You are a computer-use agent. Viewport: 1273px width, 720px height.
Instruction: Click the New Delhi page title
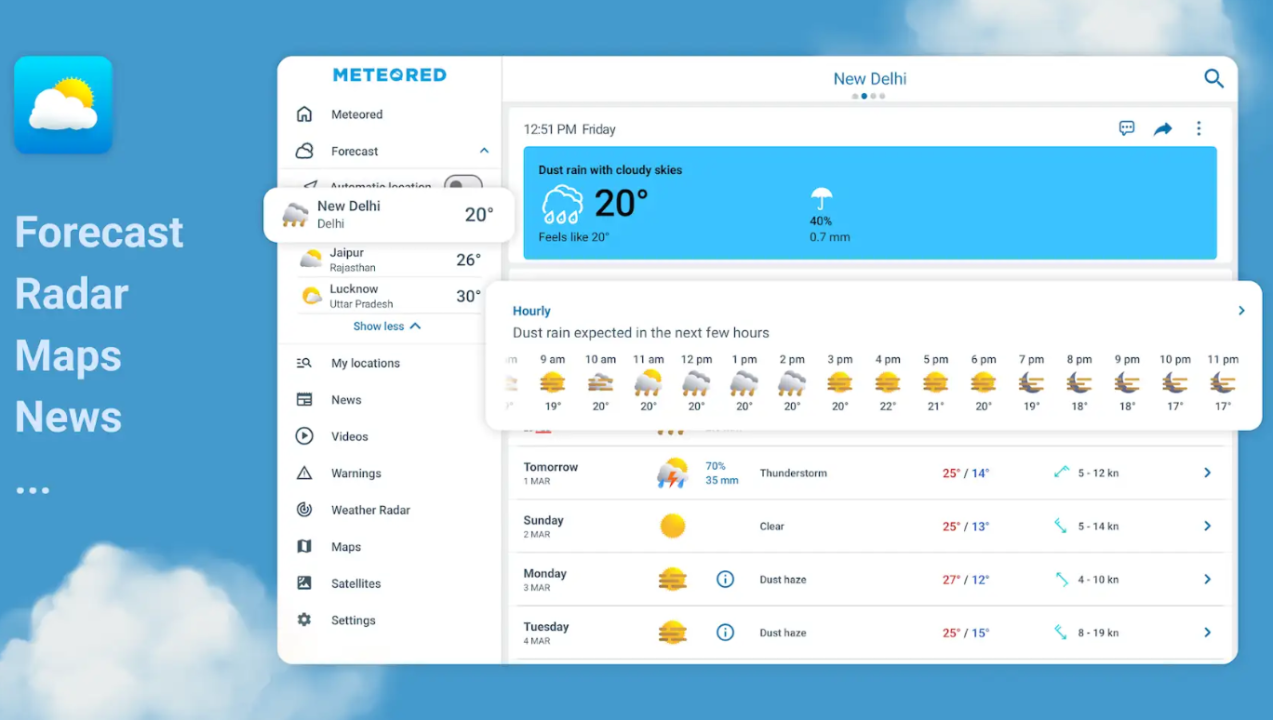pos(870,79)
